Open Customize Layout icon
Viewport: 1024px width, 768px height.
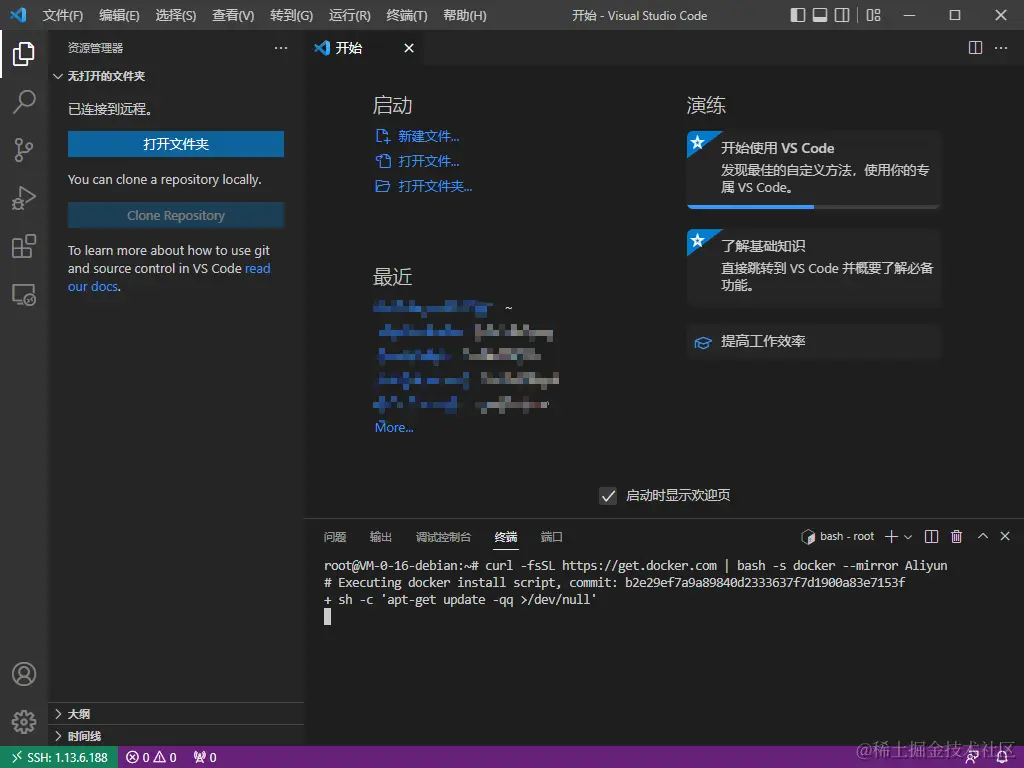(873, 15)
